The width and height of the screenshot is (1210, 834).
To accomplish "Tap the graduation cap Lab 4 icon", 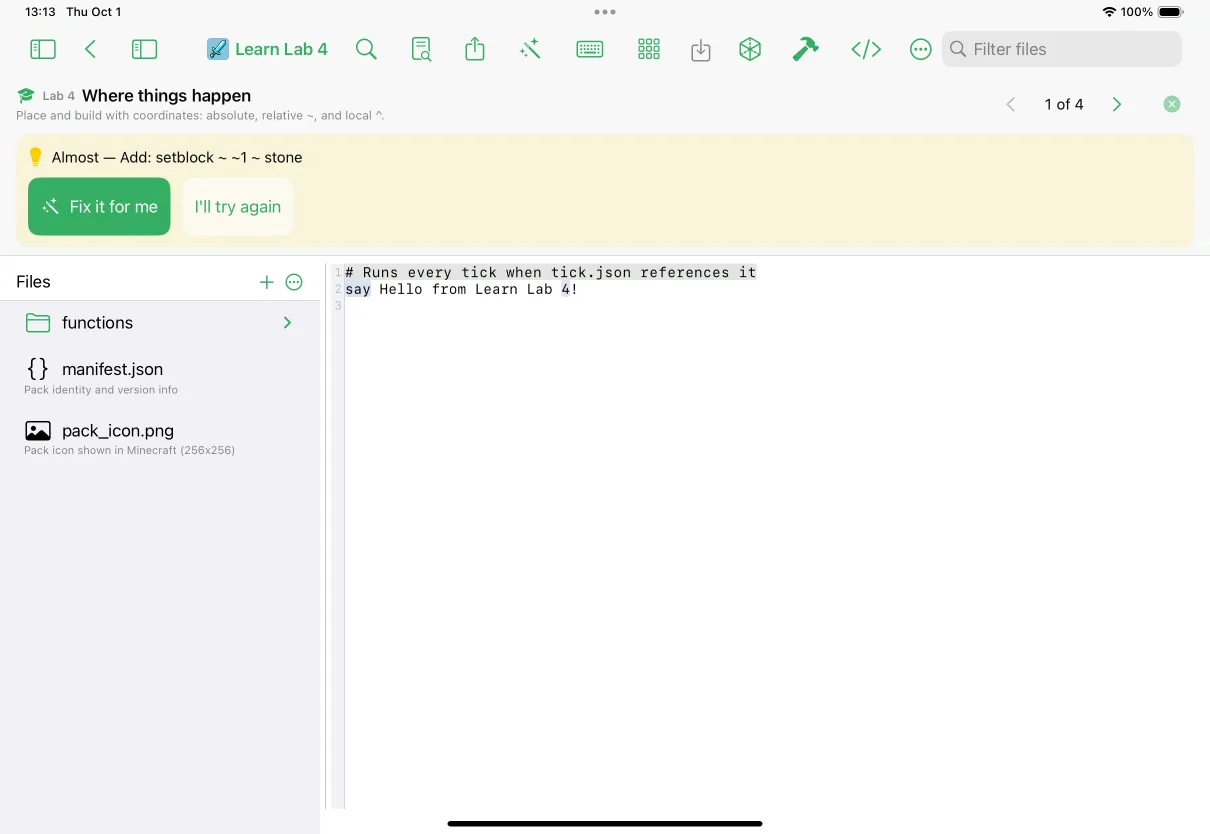I will [x=26, y=96].
